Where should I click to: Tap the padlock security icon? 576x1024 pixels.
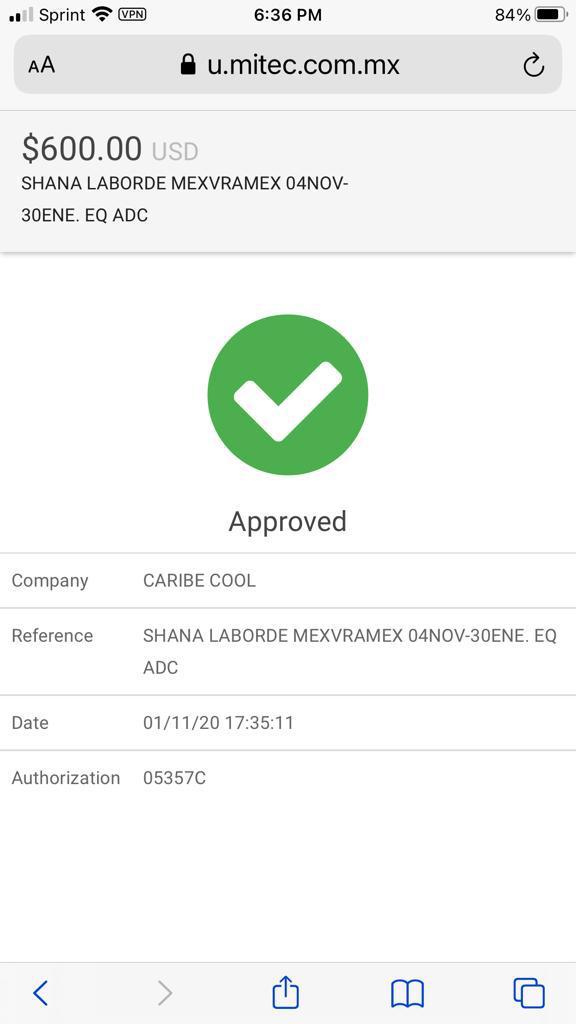click(188, 65)
